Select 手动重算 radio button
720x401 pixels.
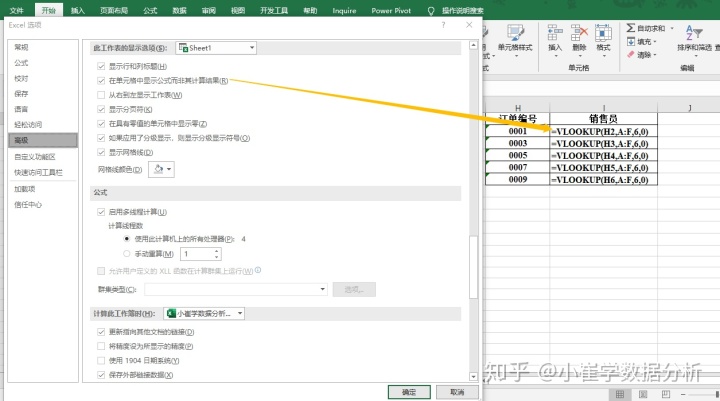pos(127,254)
